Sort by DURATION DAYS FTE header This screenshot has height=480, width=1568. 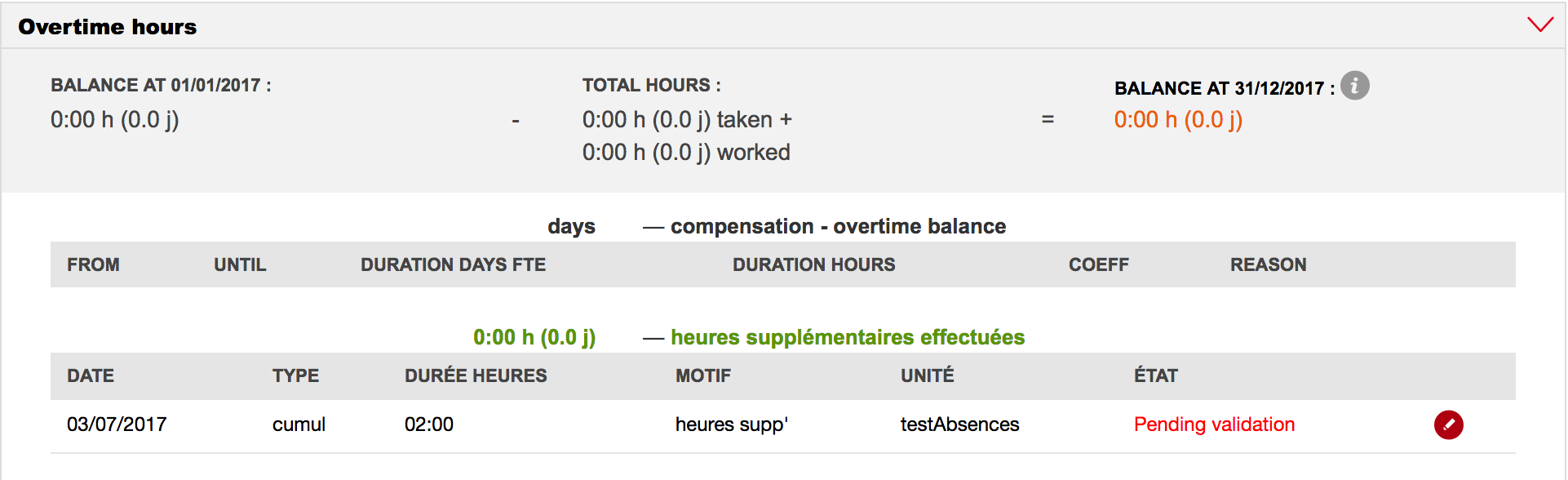[453, 264]
